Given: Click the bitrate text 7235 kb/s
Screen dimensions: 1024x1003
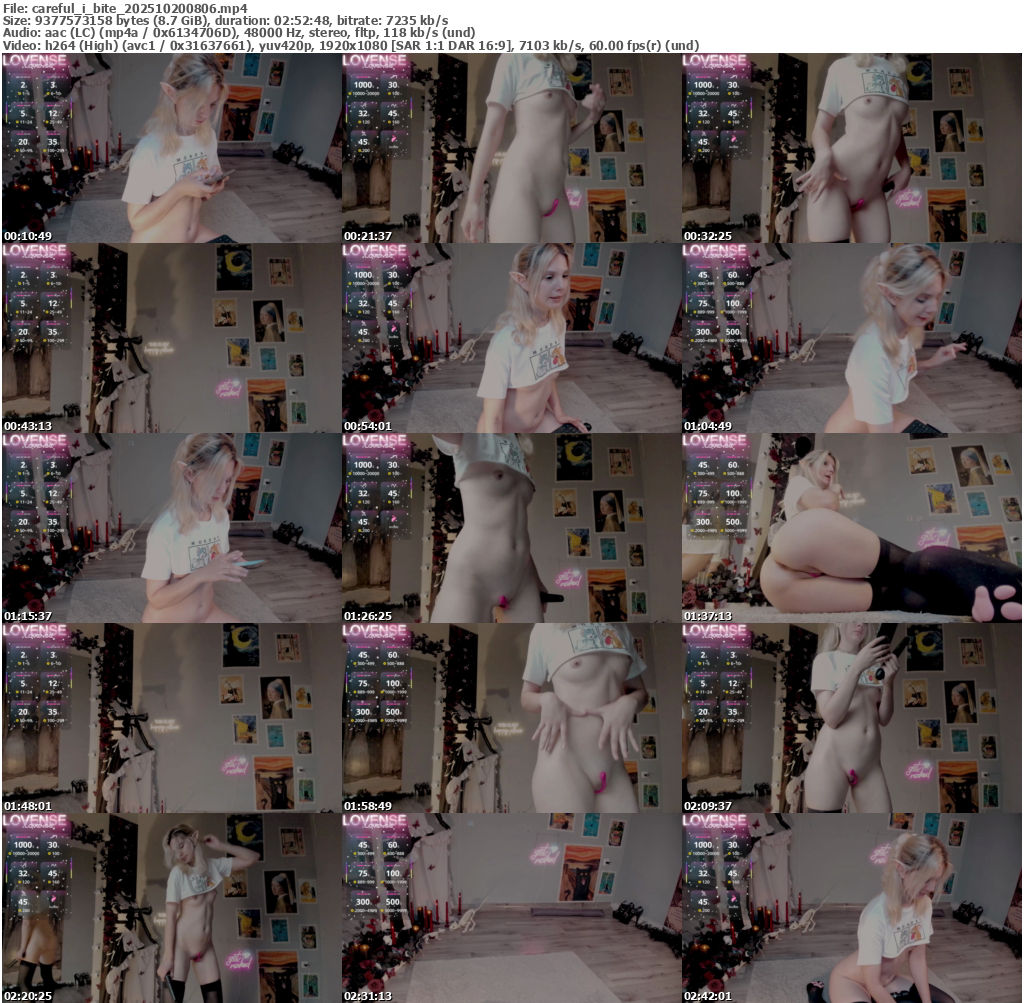Looking at the screenshot, I should tap(416, 21).
